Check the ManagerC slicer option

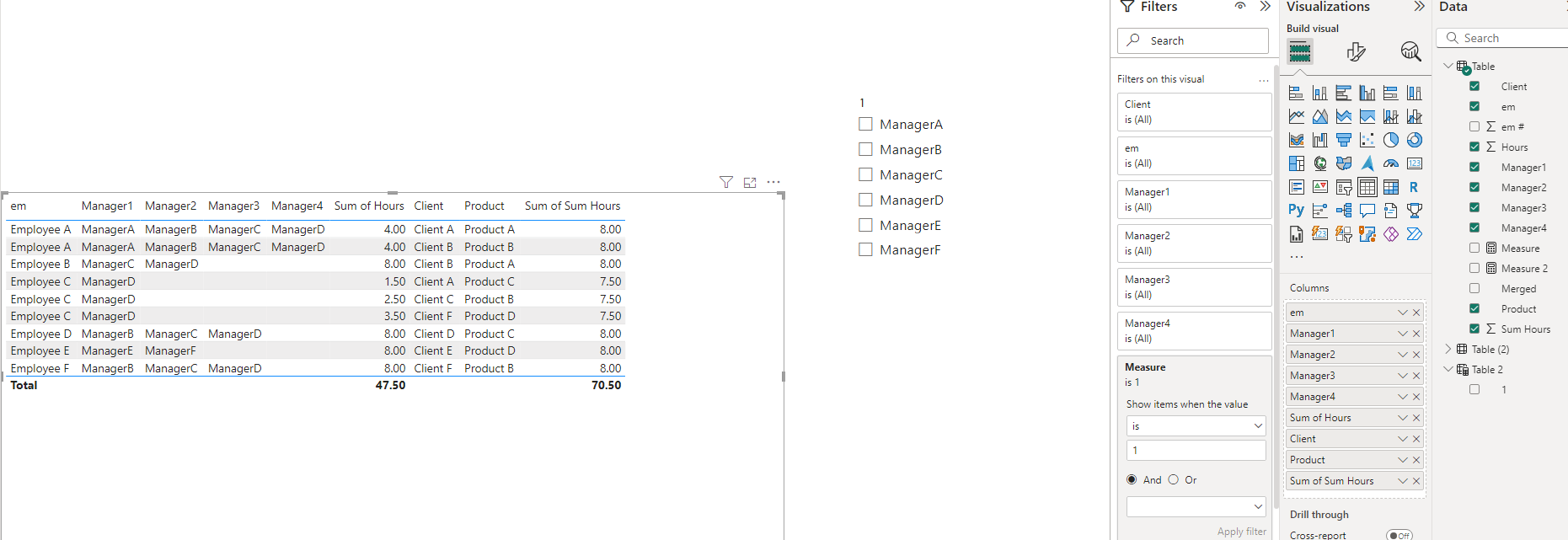[865, 174]
